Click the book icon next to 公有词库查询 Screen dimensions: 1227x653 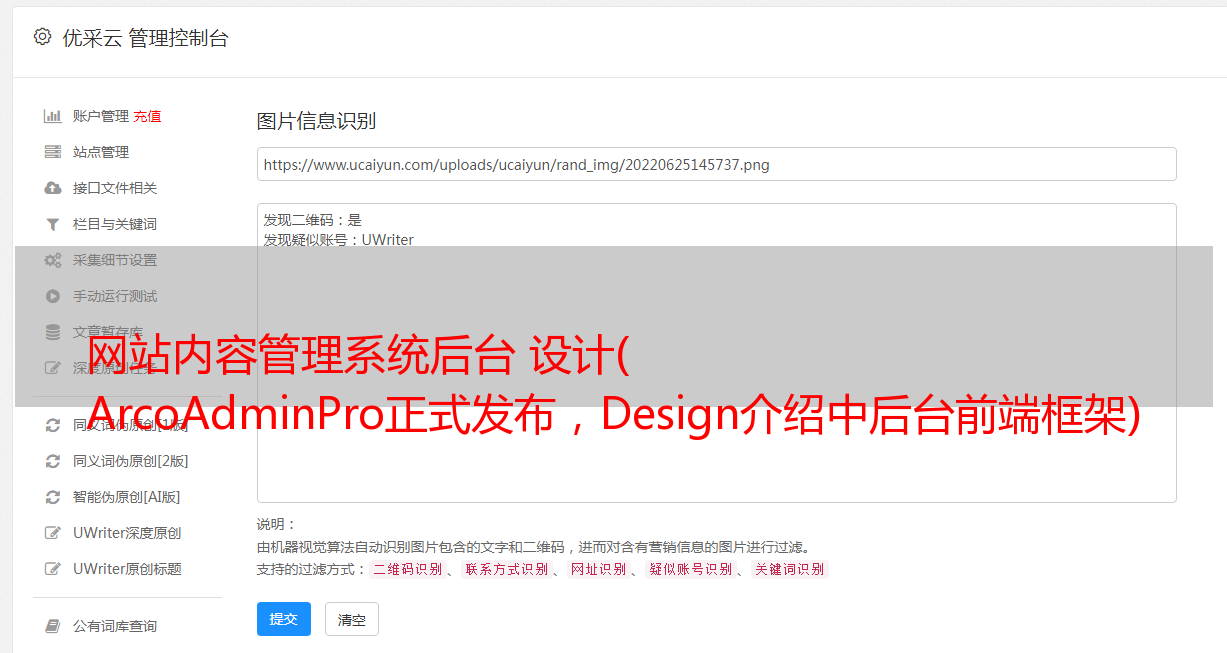click(x=53, y=626)
